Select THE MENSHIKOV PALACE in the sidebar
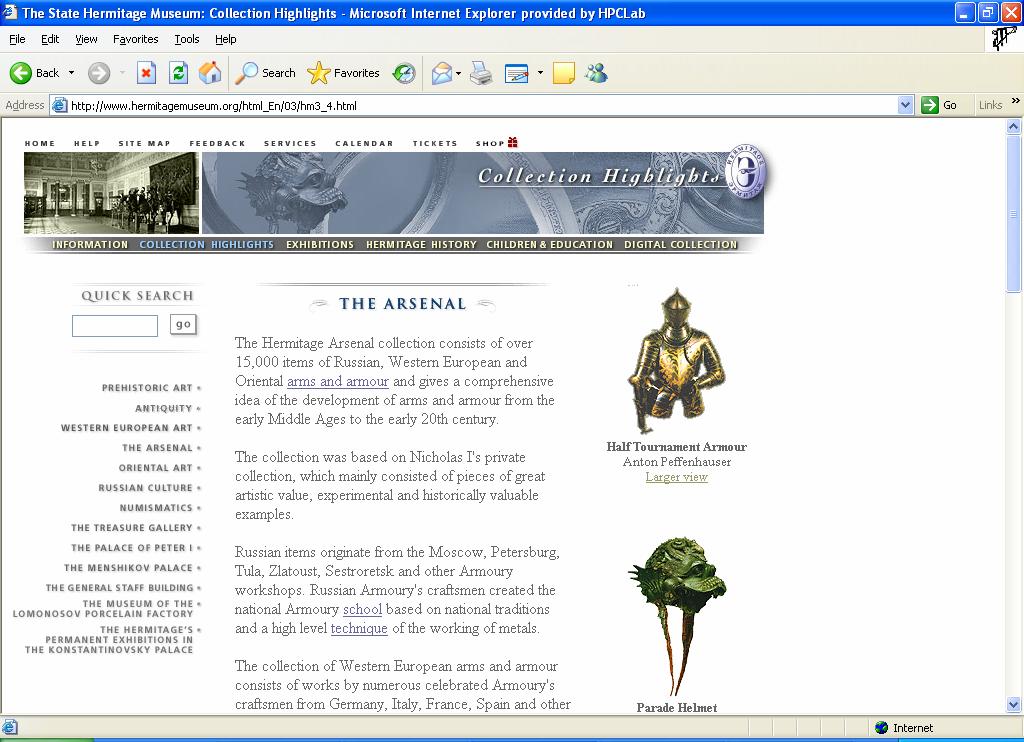The height and width of the screenshot is (742, 1024). pyautogui.click(x=129, y=568)
